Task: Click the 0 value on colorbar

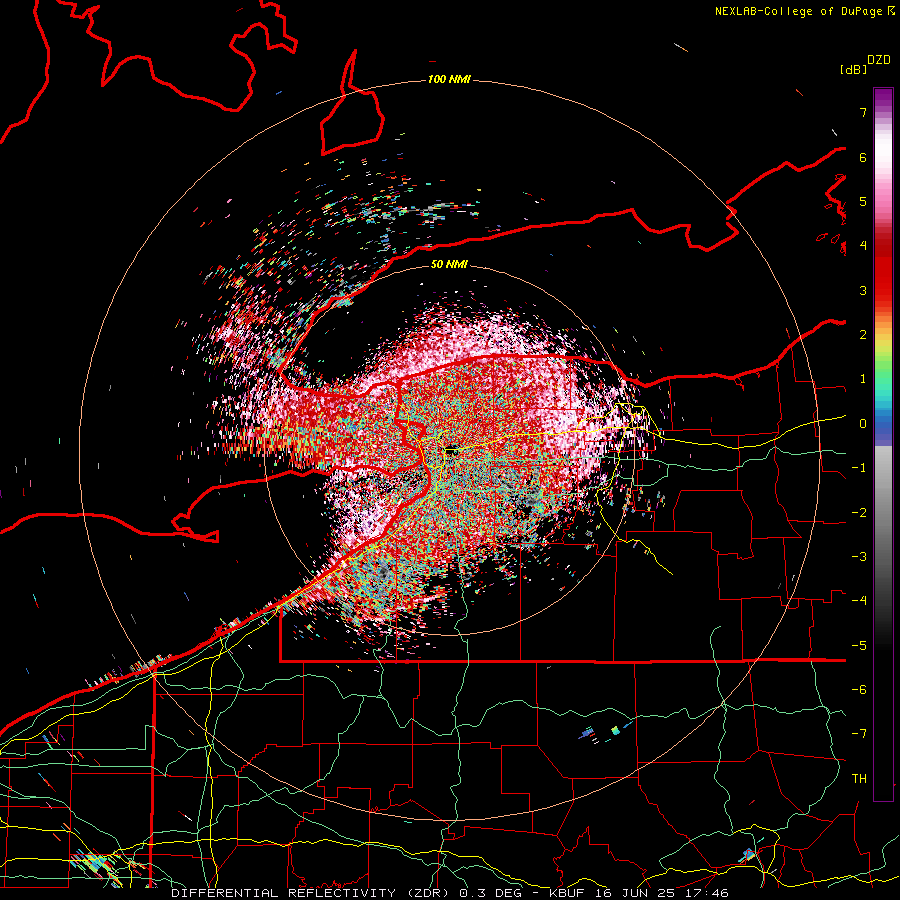Action: coord(863,424)
